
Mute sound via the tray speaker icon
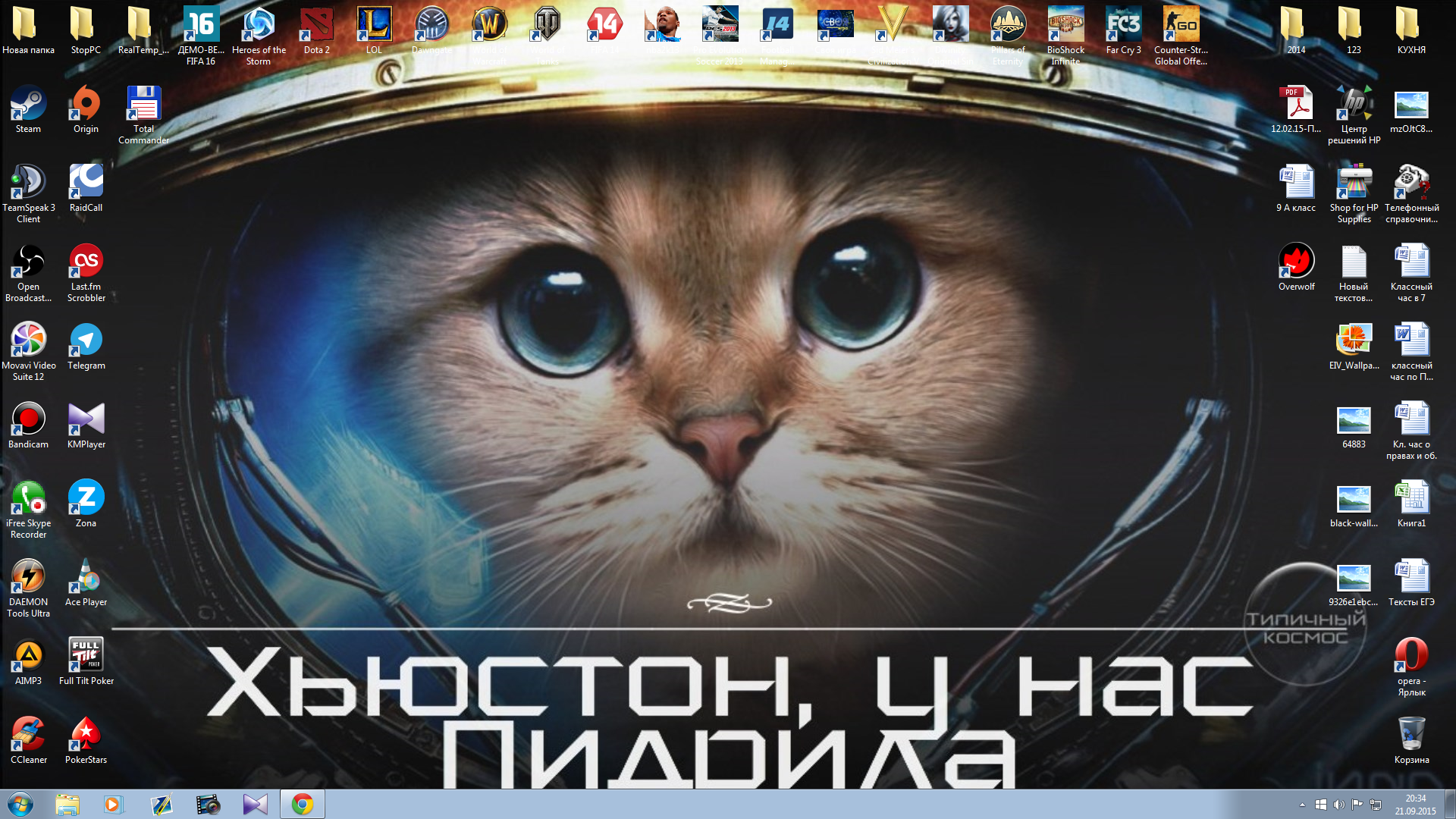pos(1339,805)
